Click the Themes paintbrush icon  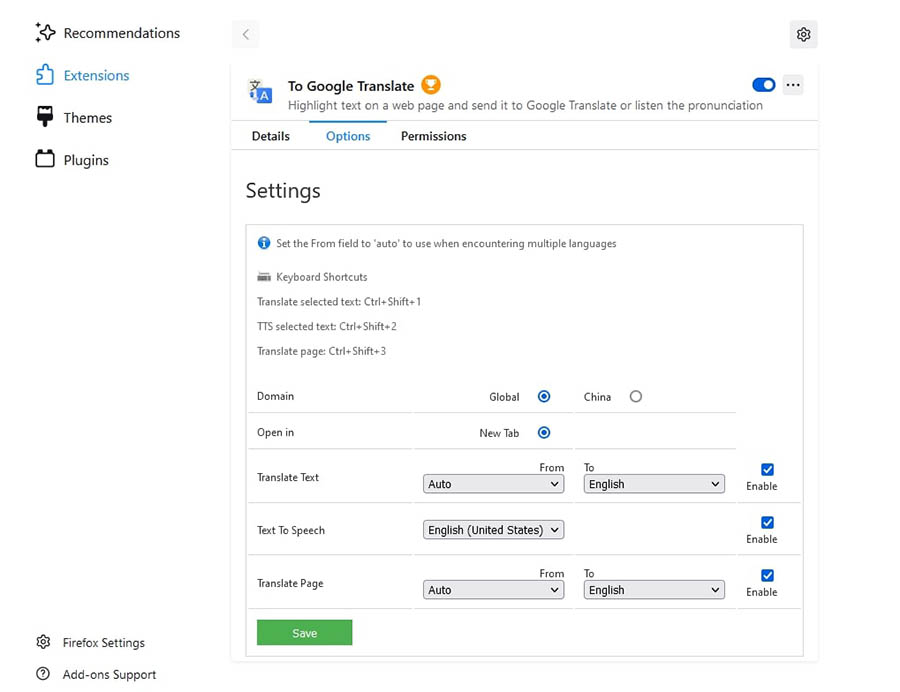pos(45,117)
